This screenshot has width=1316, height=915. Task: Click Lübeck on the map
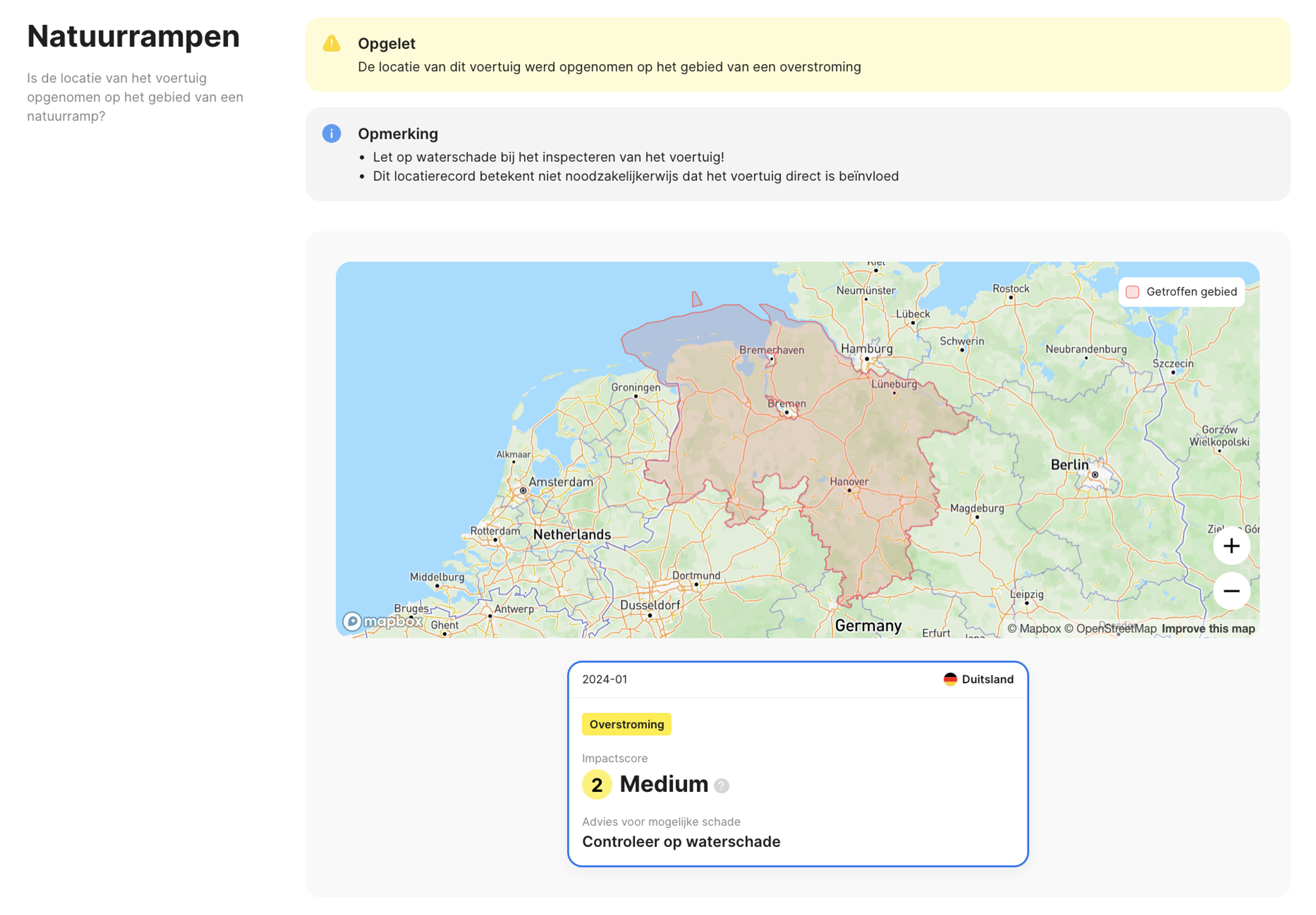coord(913,314)
